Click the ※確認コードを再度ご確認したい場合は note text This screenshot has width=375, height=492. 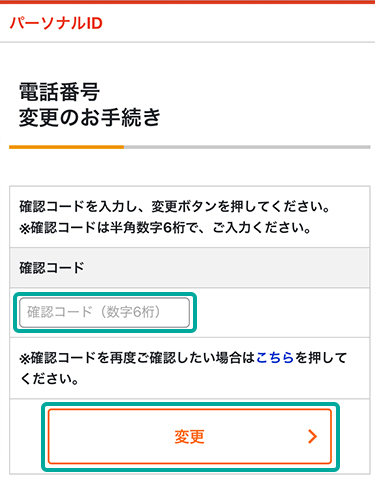click(x=137, y=358)
